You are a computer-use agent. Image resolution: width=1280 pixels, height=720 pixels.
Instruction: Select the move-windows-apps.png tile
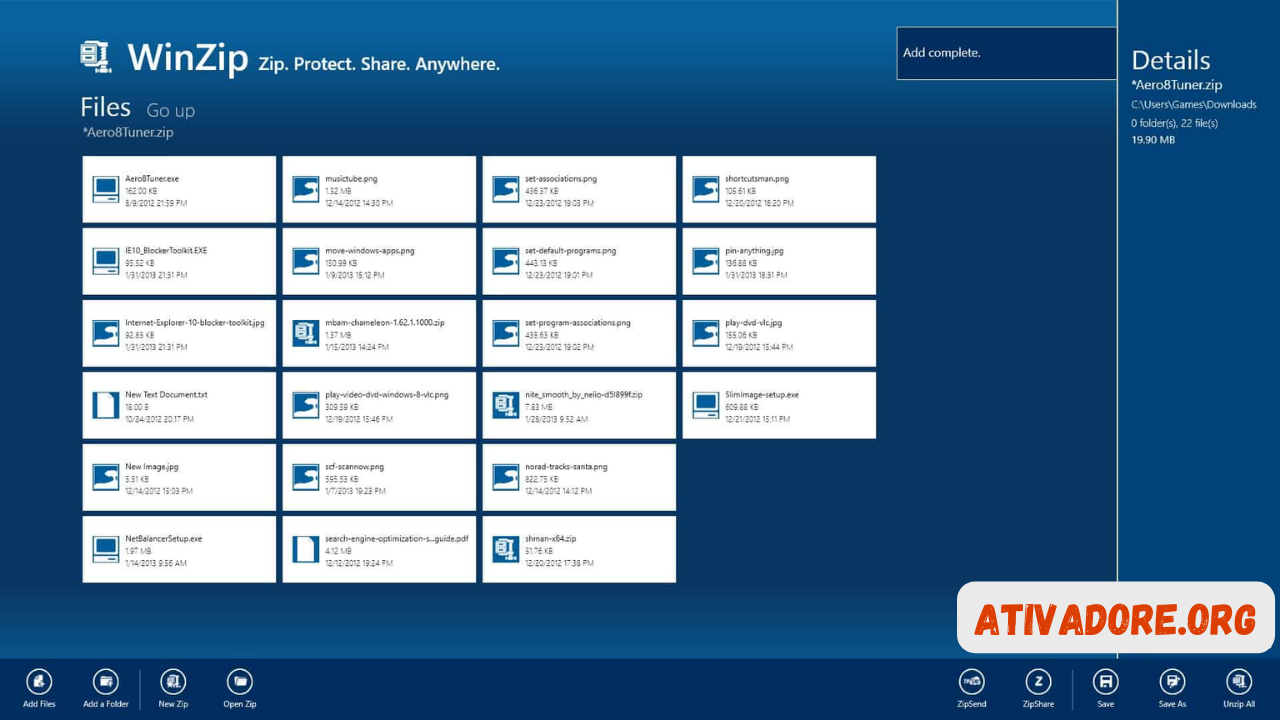tap(379, 261)
